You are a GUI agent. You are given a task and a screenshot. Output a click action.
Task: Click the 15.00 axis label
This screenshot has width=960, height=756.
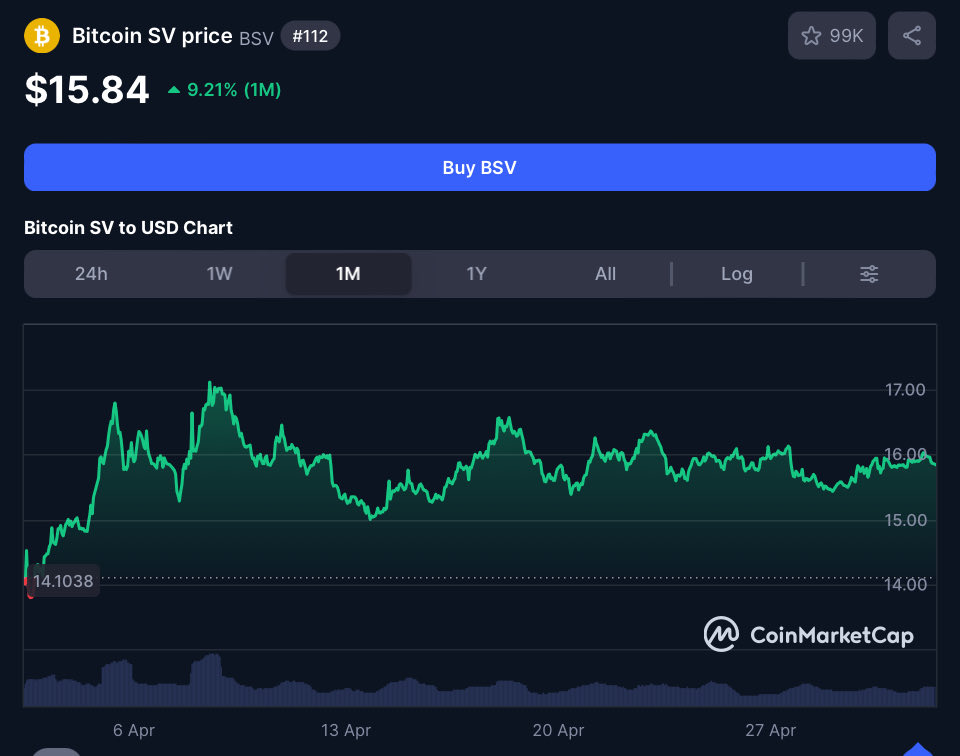905,520
